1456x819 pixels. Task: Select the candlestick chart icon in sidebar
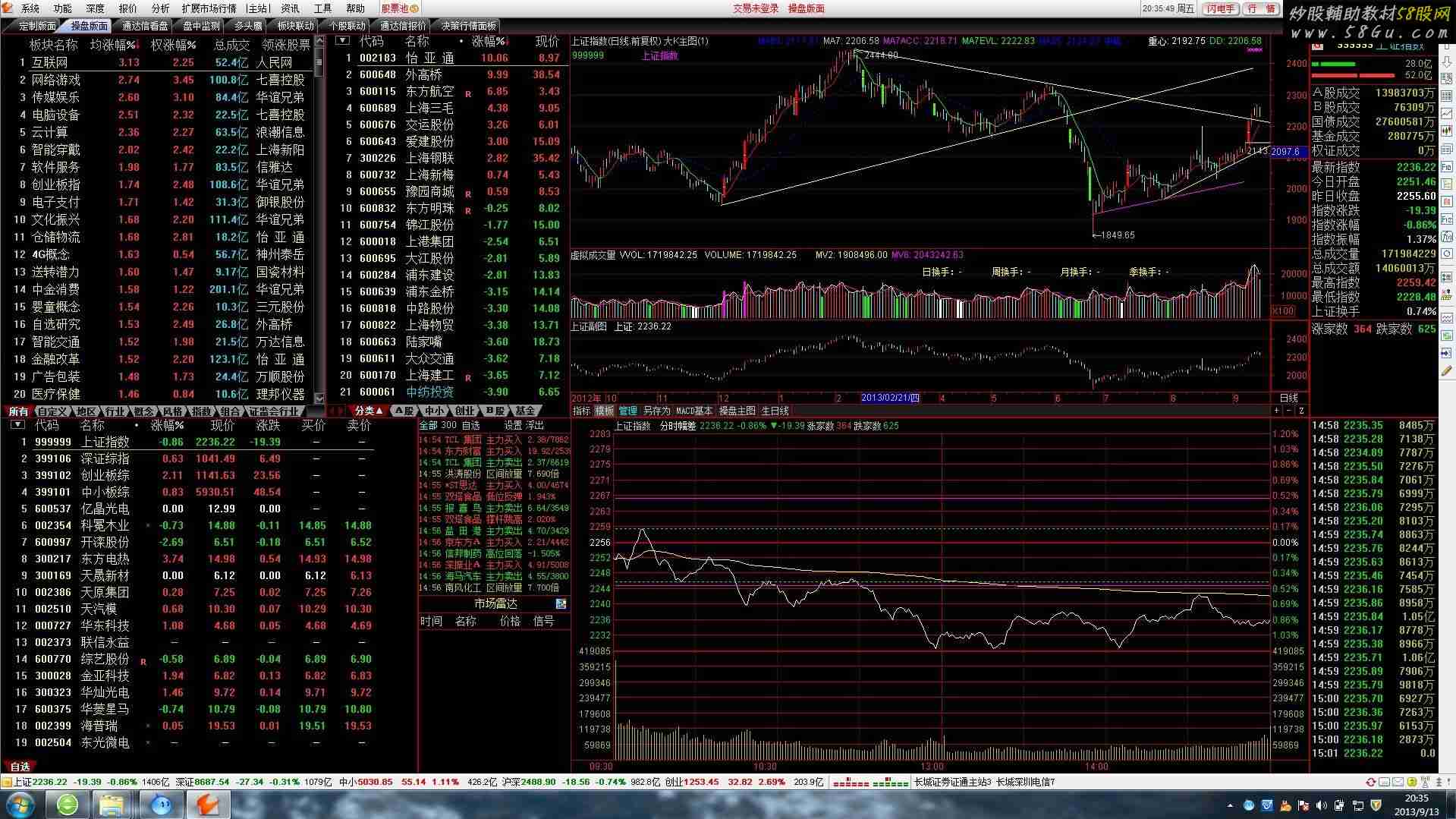(x=1447, y=131)
